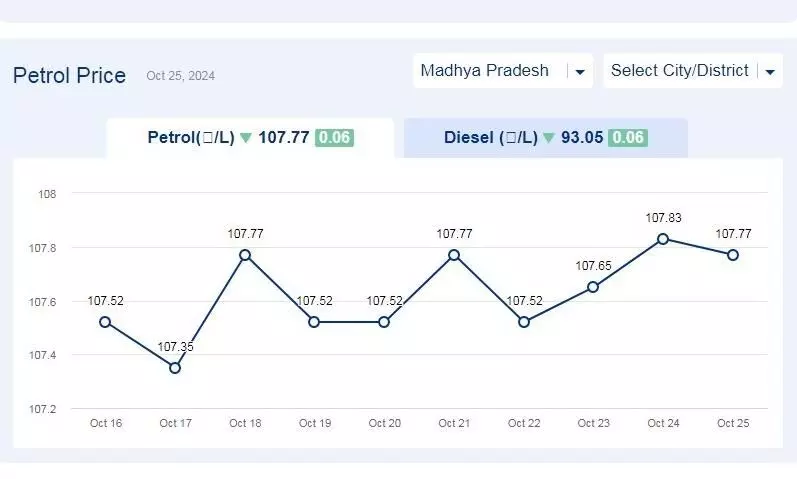Select the Oct 24 peak point at 107.83

[663, 239]
